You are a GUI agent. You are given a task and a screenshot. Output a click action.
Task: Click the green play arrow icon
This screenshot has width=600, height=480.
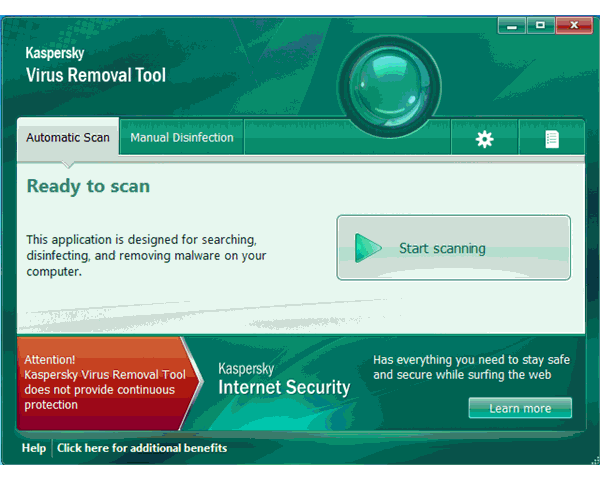[x=368, y=248]
